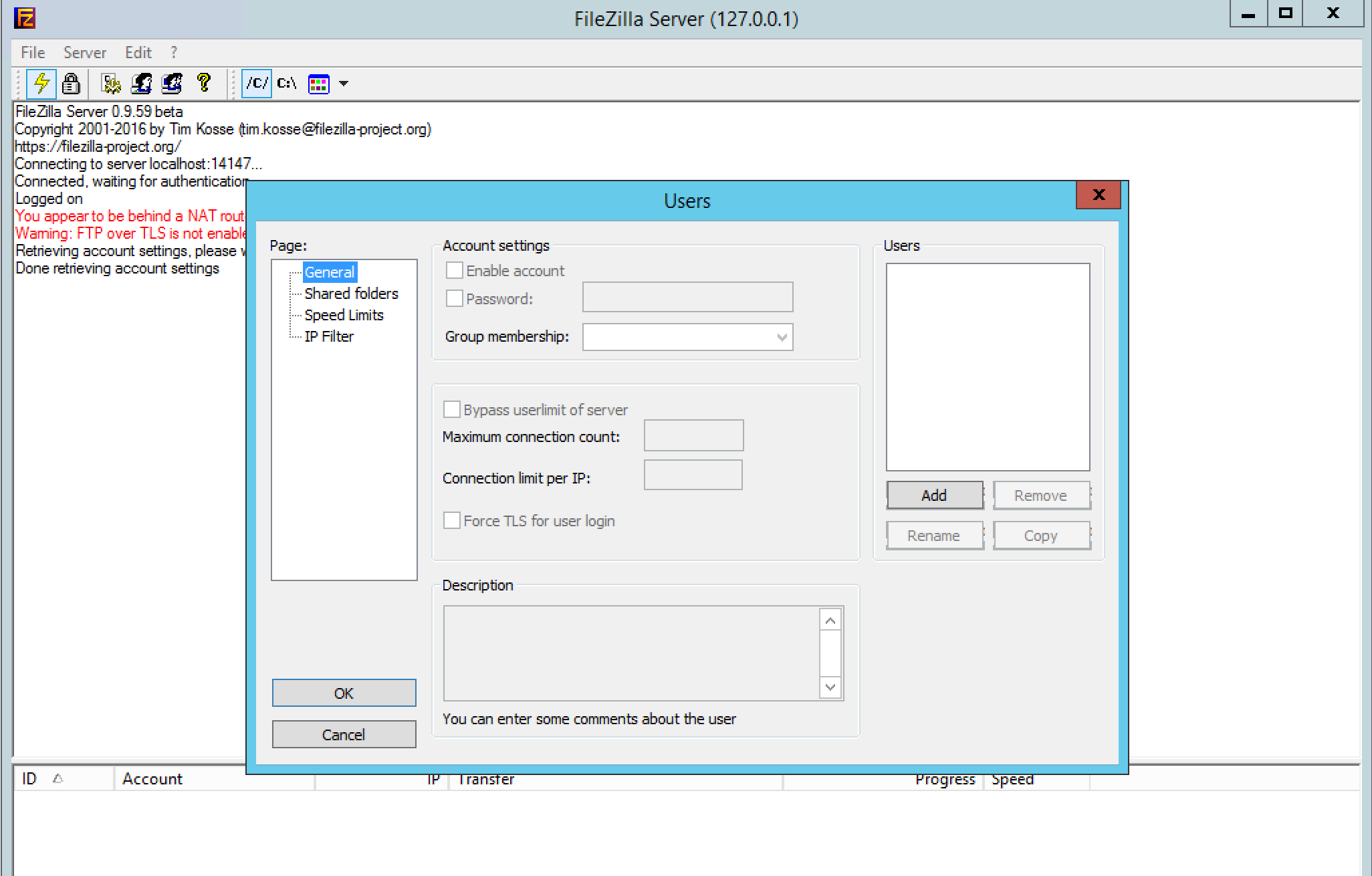1372x876 pixels.
Task: Cancel the Users dialog
Action: click(x=344, y=735)
